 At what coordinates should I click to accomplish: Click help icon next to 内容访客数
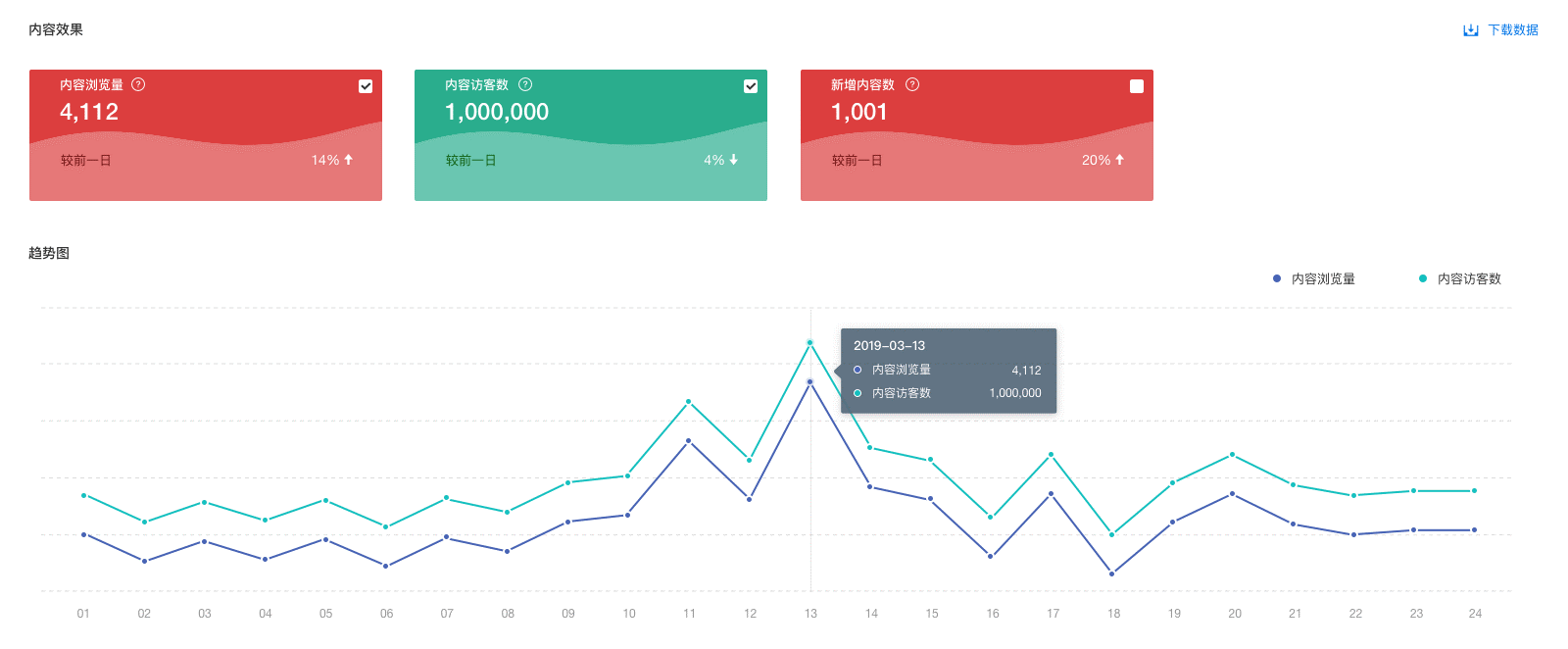(525, 84)
